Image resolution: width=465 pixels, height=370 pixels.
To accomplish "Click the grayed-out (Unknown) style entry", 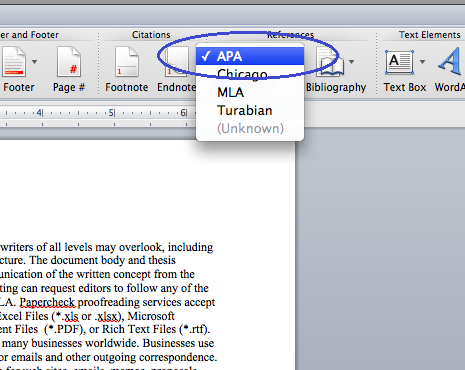I will (x=250, y=128).
